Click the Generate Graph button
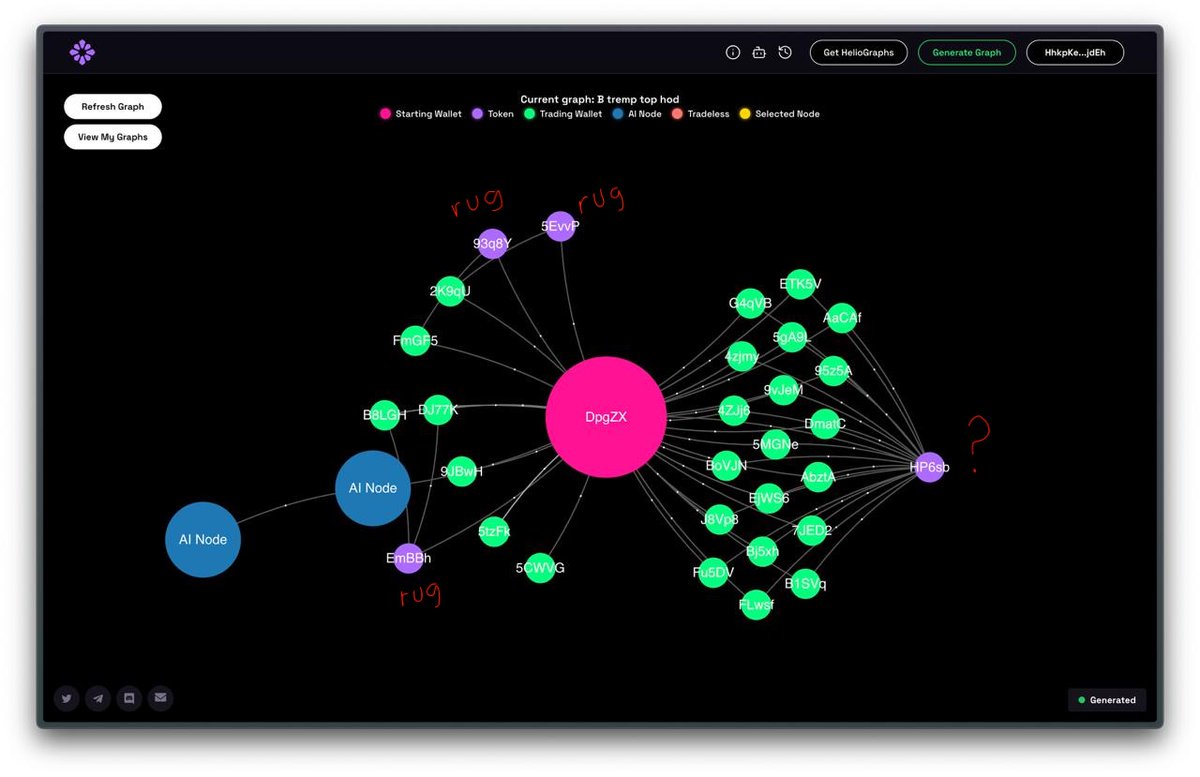1200x777 pixels. pos(966,52)
